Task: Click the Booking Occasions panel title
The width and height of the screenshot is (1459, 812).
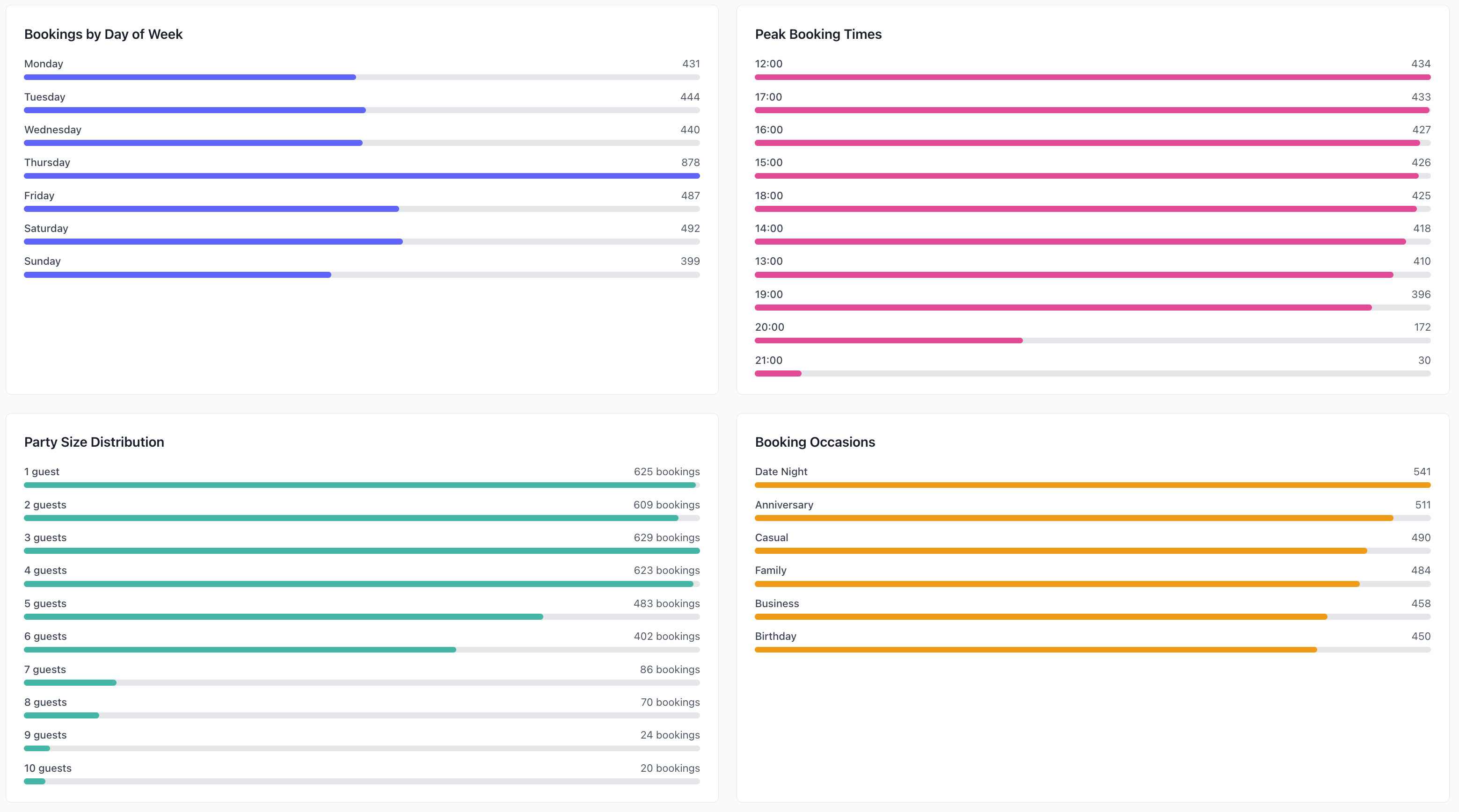Action: pos(815,442)
